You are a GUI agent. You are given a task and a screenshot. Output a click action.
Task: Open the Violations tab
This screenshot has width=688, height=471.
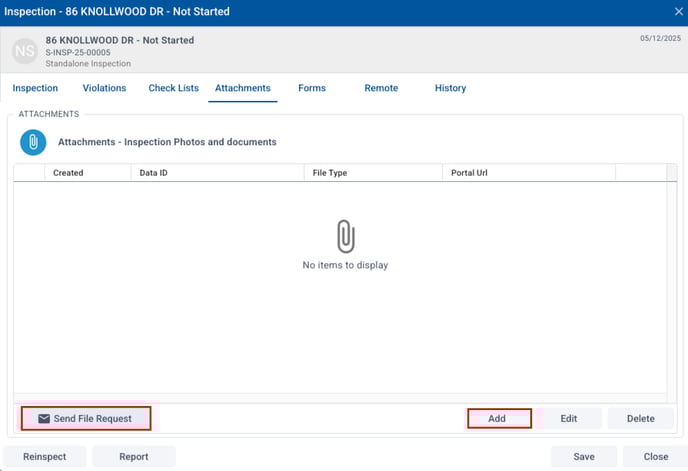(104, 88)
